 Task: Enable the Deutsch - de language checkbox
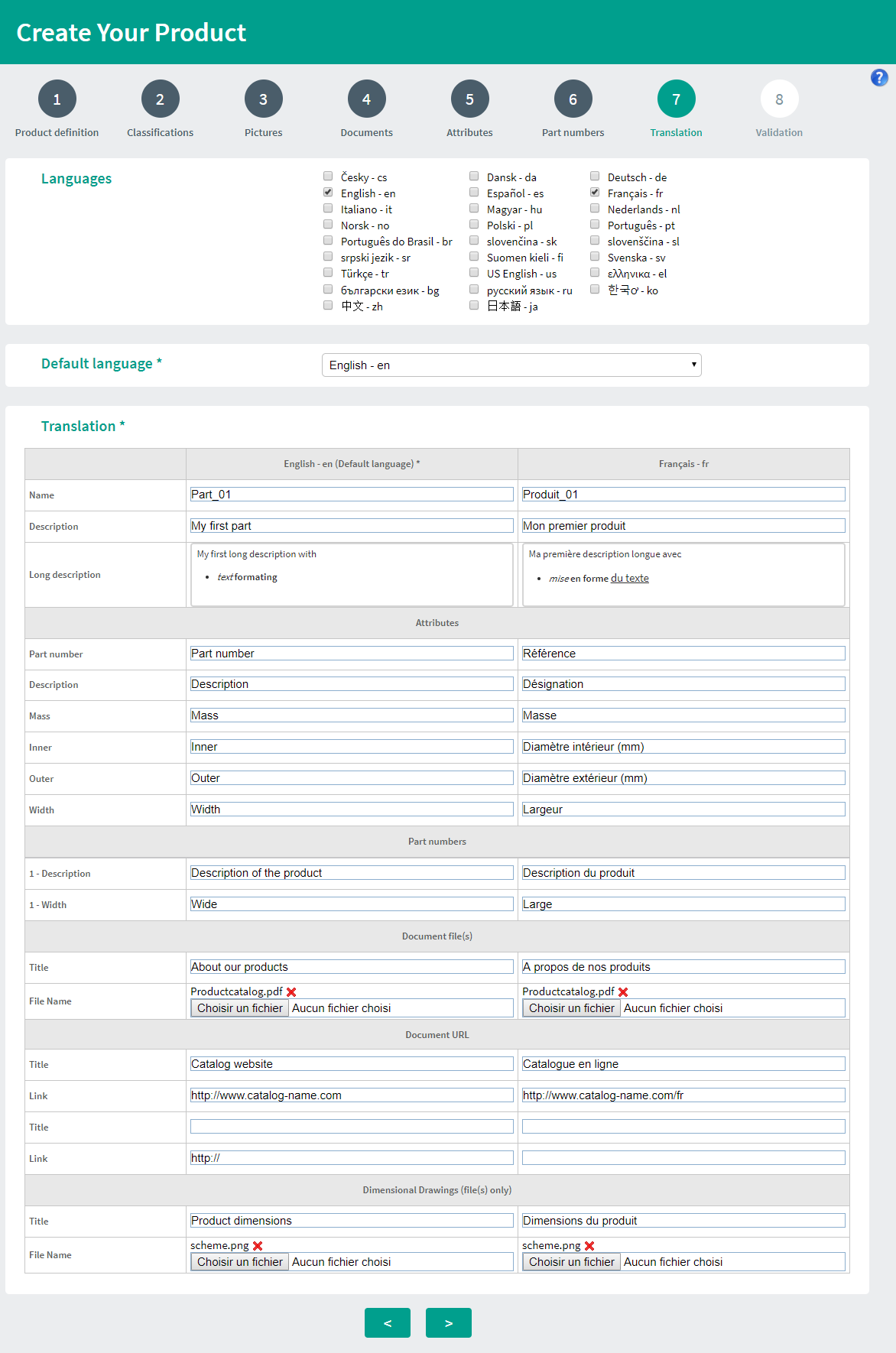595,177
